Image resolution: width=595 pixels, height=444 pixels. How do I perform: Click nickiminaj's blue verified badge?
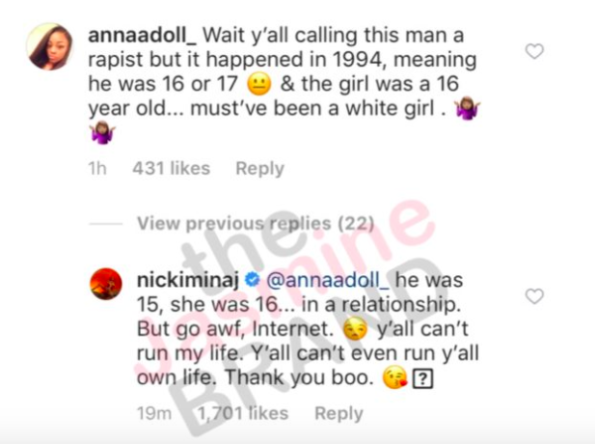click(252, 281)
